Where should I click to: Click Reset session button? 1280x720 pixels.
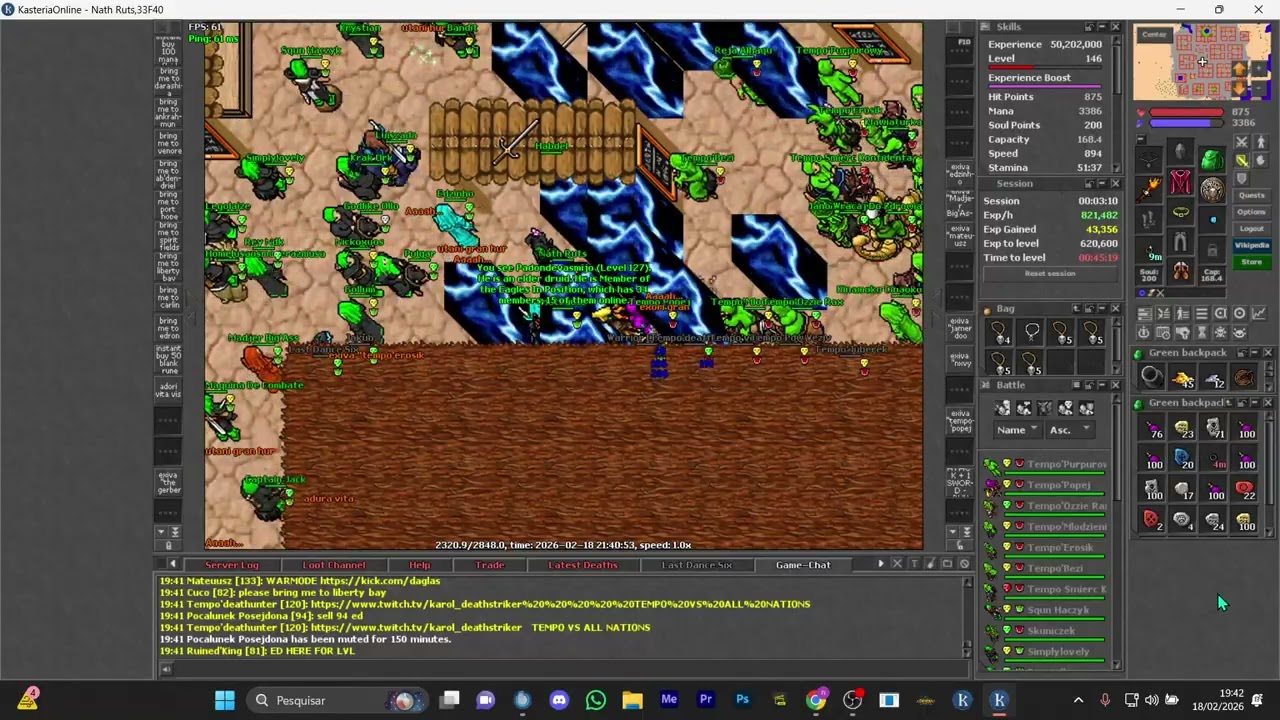pos(1051,274)
